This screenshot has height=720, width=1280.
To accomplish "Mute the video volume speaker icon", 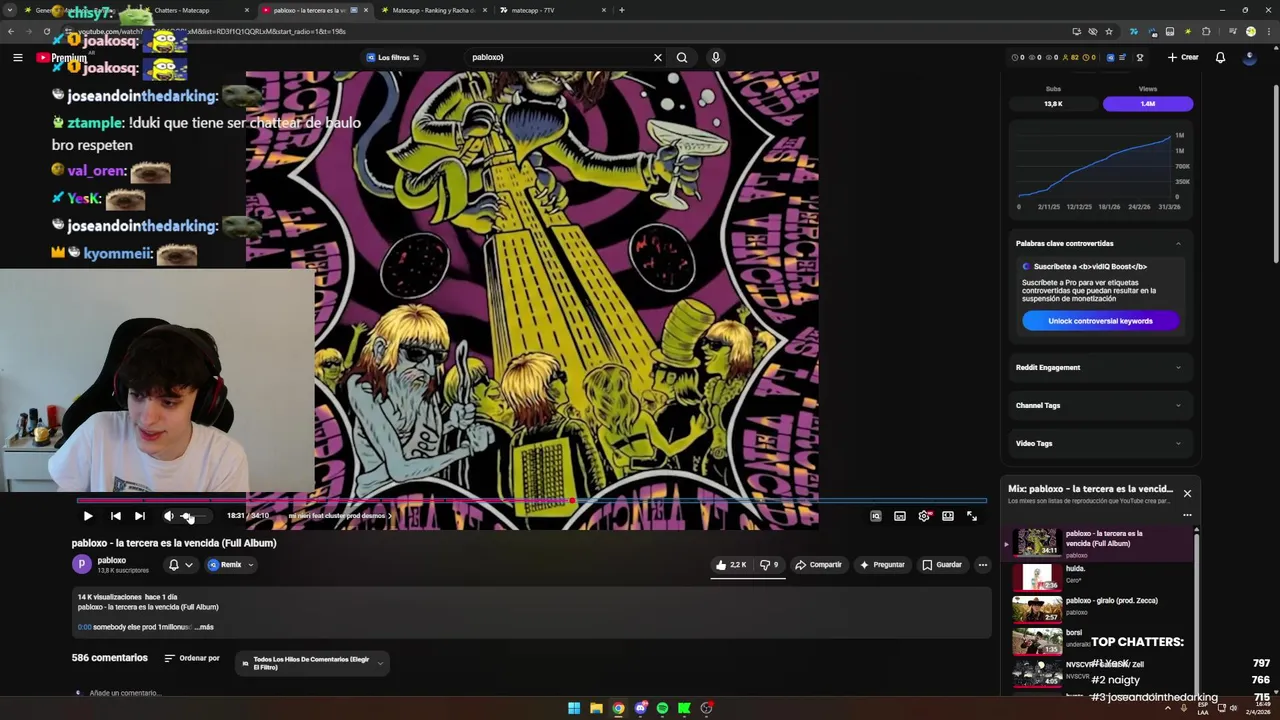I will point(168,516).
